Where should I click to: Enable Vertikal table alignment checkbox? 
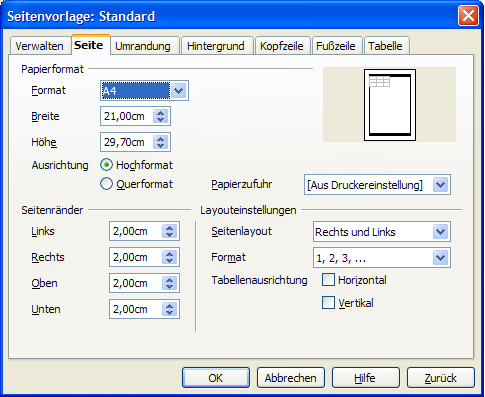[x=328, y=303]
